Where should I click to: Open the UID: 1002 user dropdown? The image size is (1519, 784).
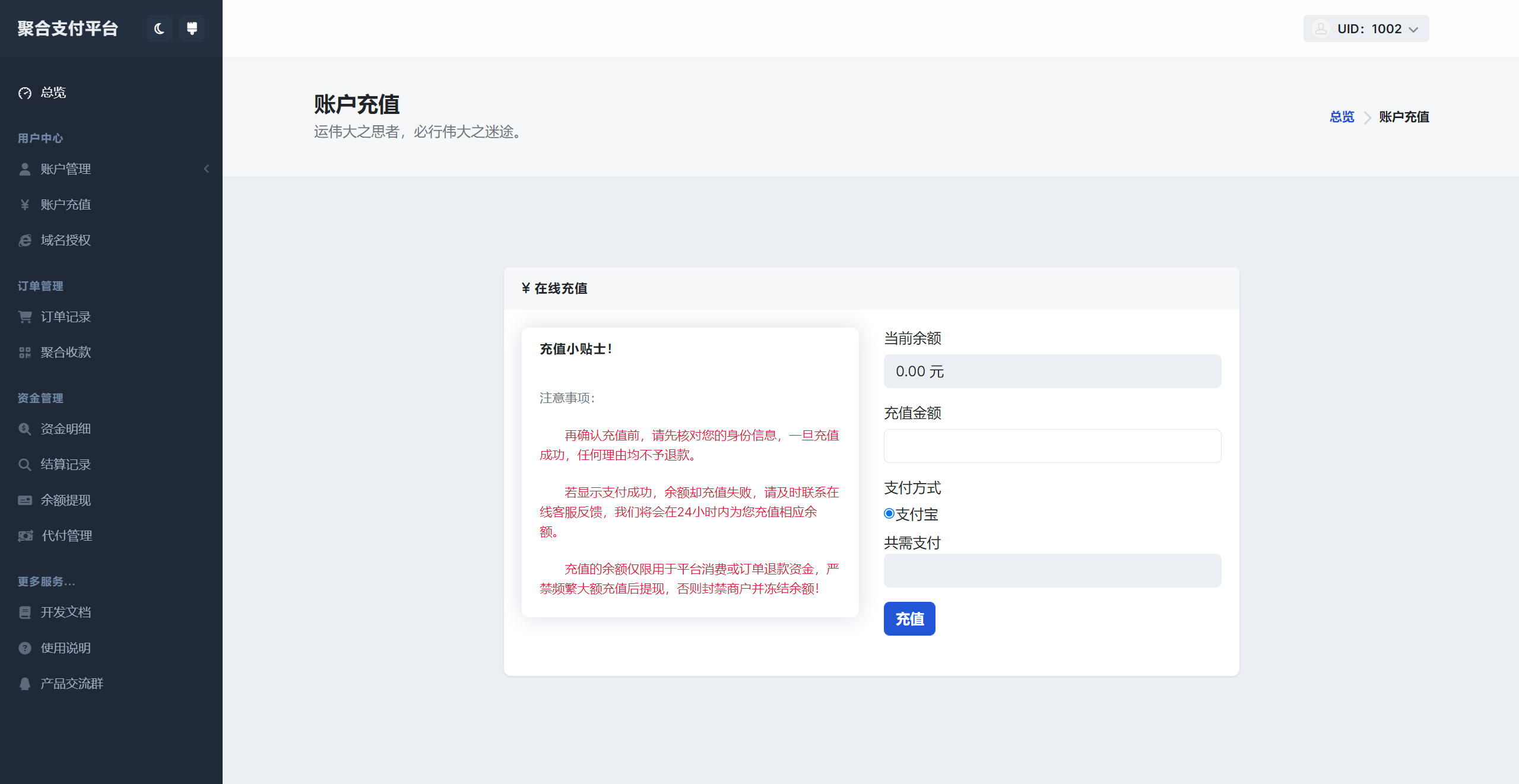point(1366,28)
